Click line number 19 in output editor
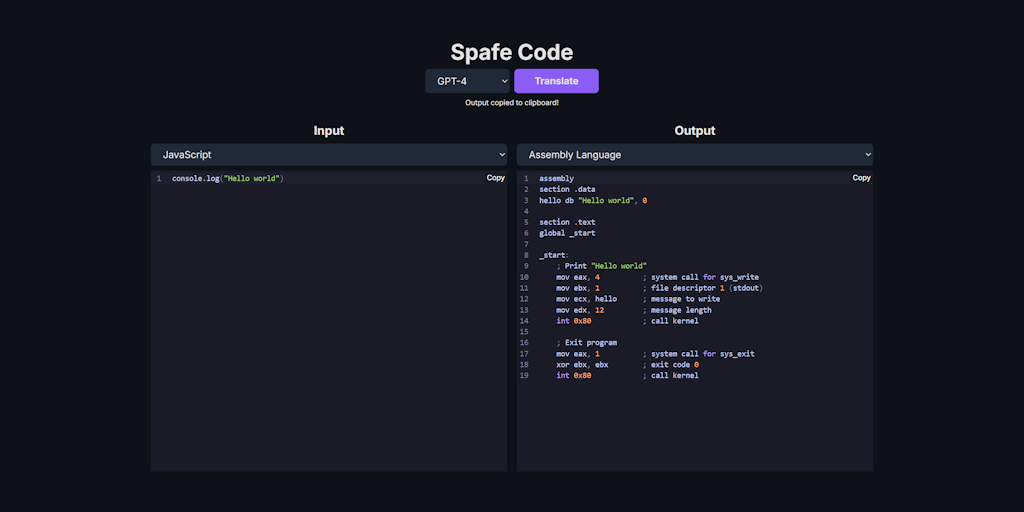Screen dimensions: 1024x512 [x=524, y=376]
